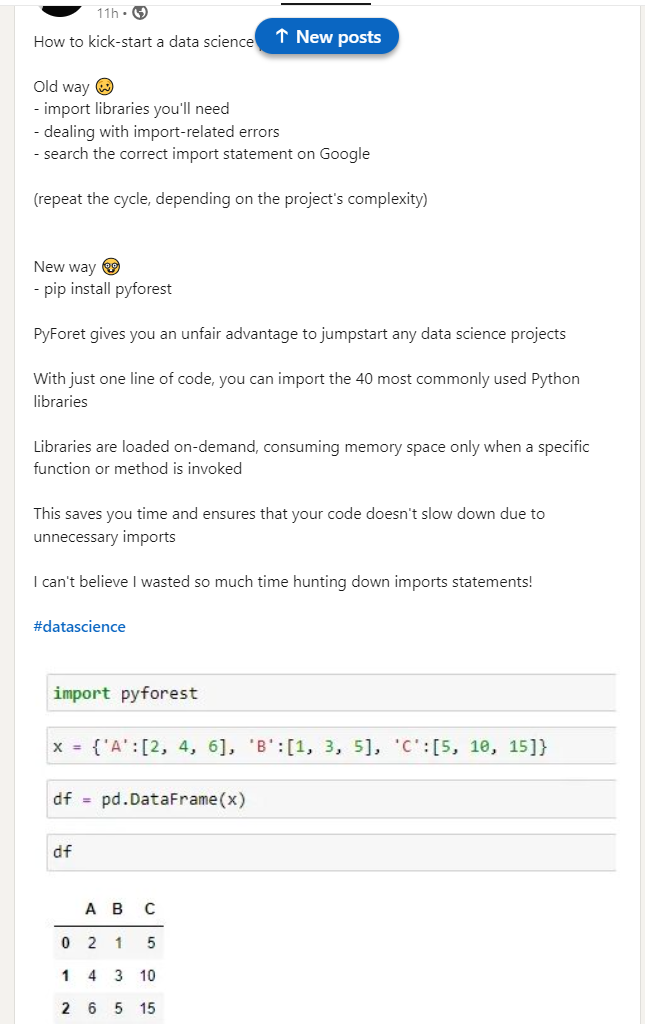Viewport: 645px width, 1024px height.
Task: Click the sad emoji after Old way
Action: point(104,86)
